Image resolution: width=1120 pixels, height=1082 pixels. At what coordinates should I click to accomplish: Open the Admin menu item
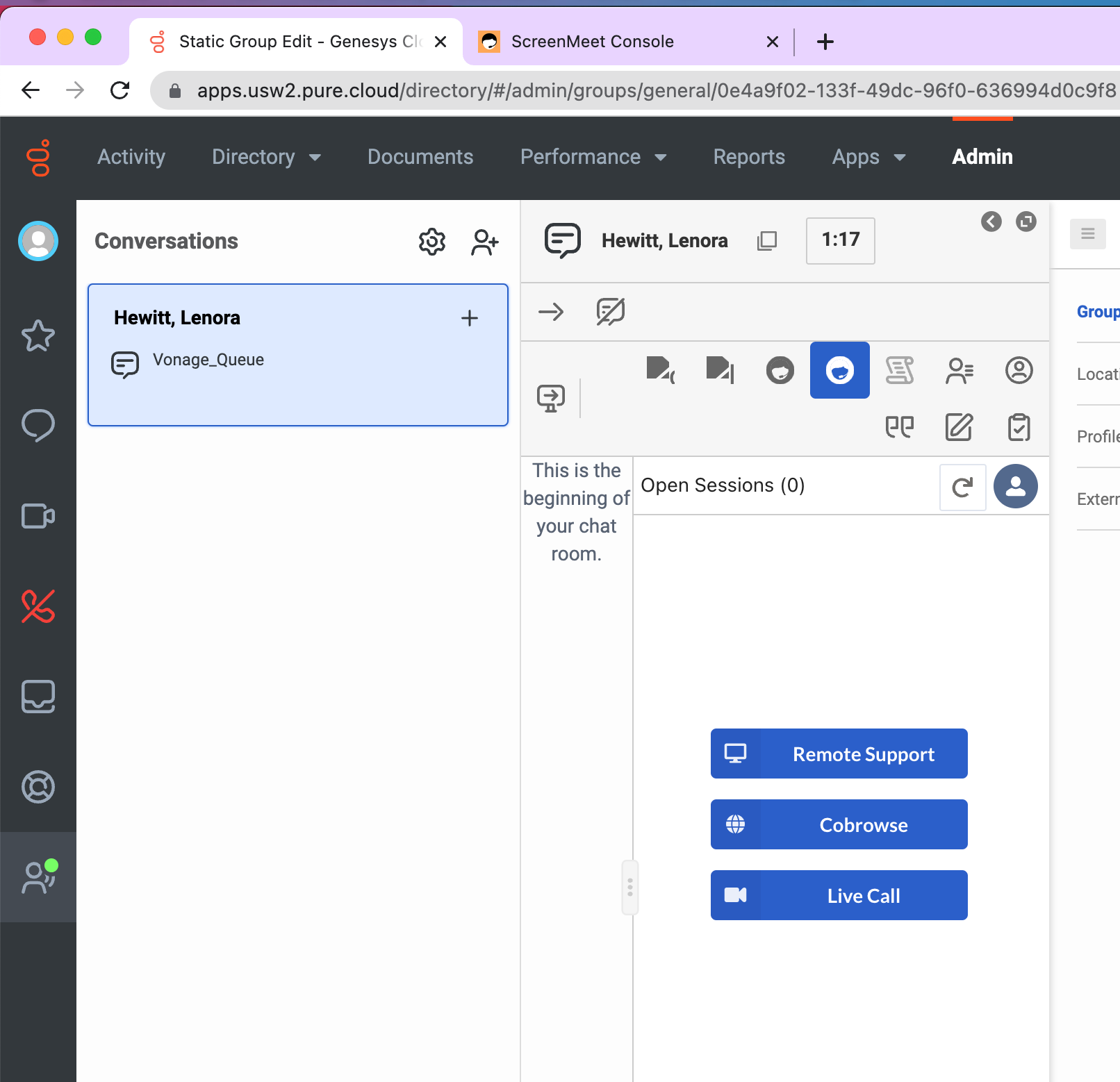click(982, 157)
